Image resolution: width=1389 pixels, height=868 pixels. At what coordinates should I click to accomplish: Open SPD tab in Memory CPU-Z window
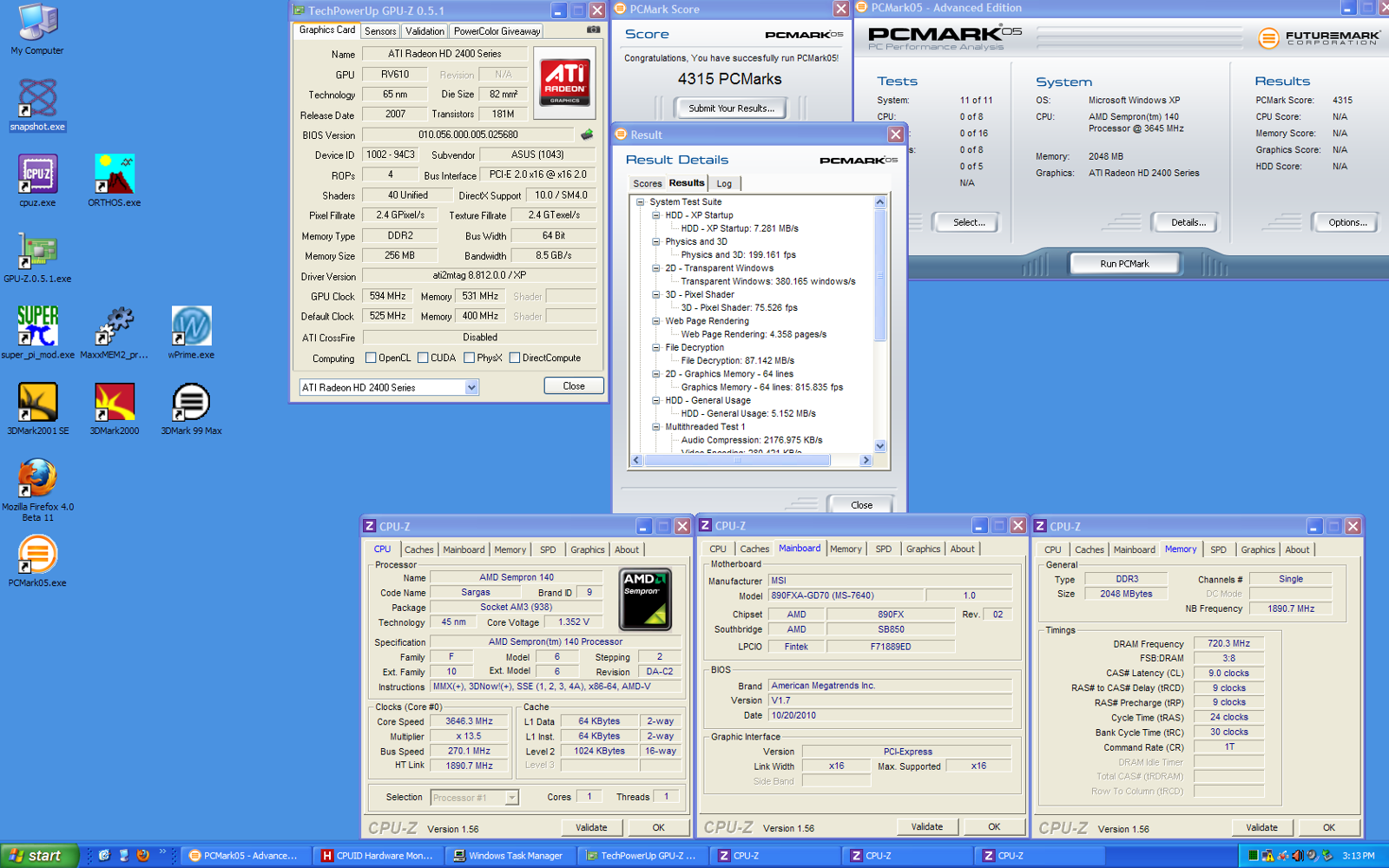point(1218,549)
